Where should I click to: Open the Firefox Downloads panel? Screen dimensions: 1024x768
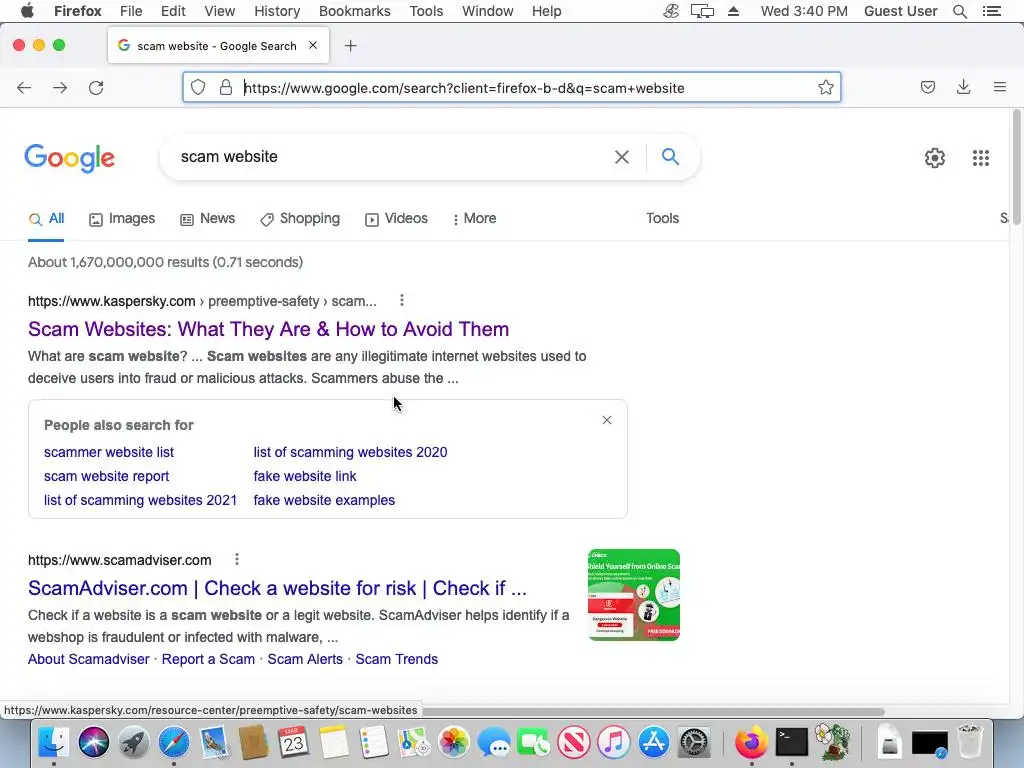coord(963,87)
